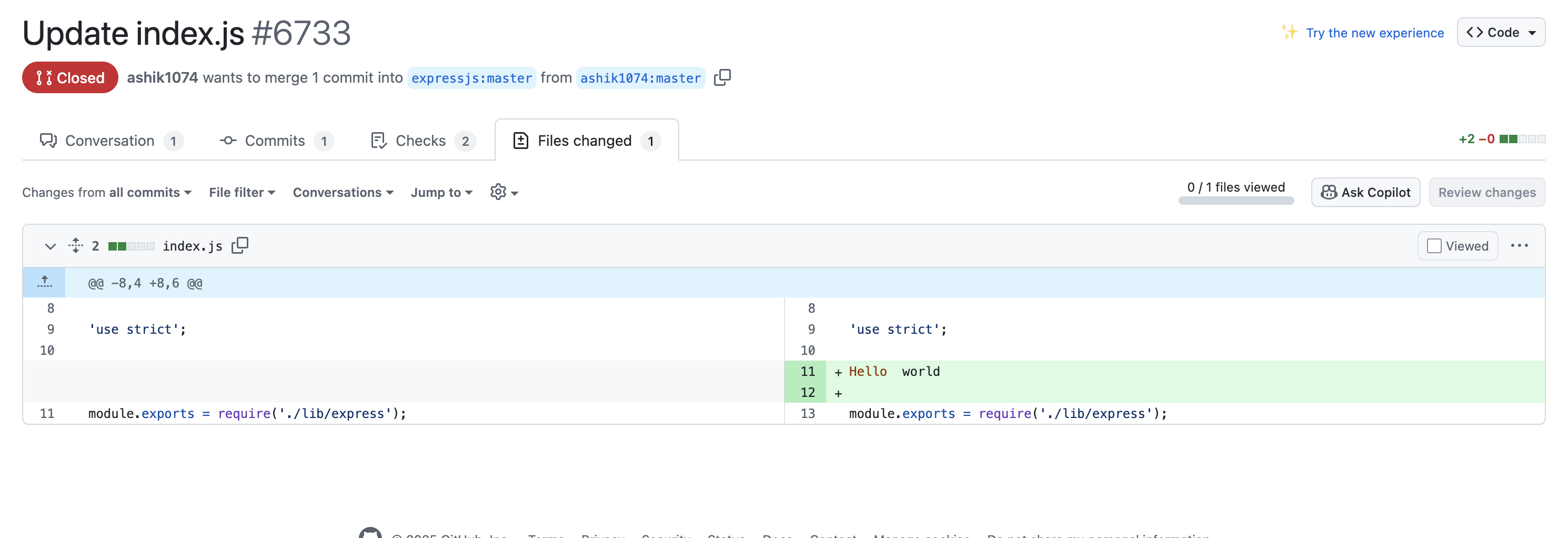Copy the head branch name icon

point(722,77)
